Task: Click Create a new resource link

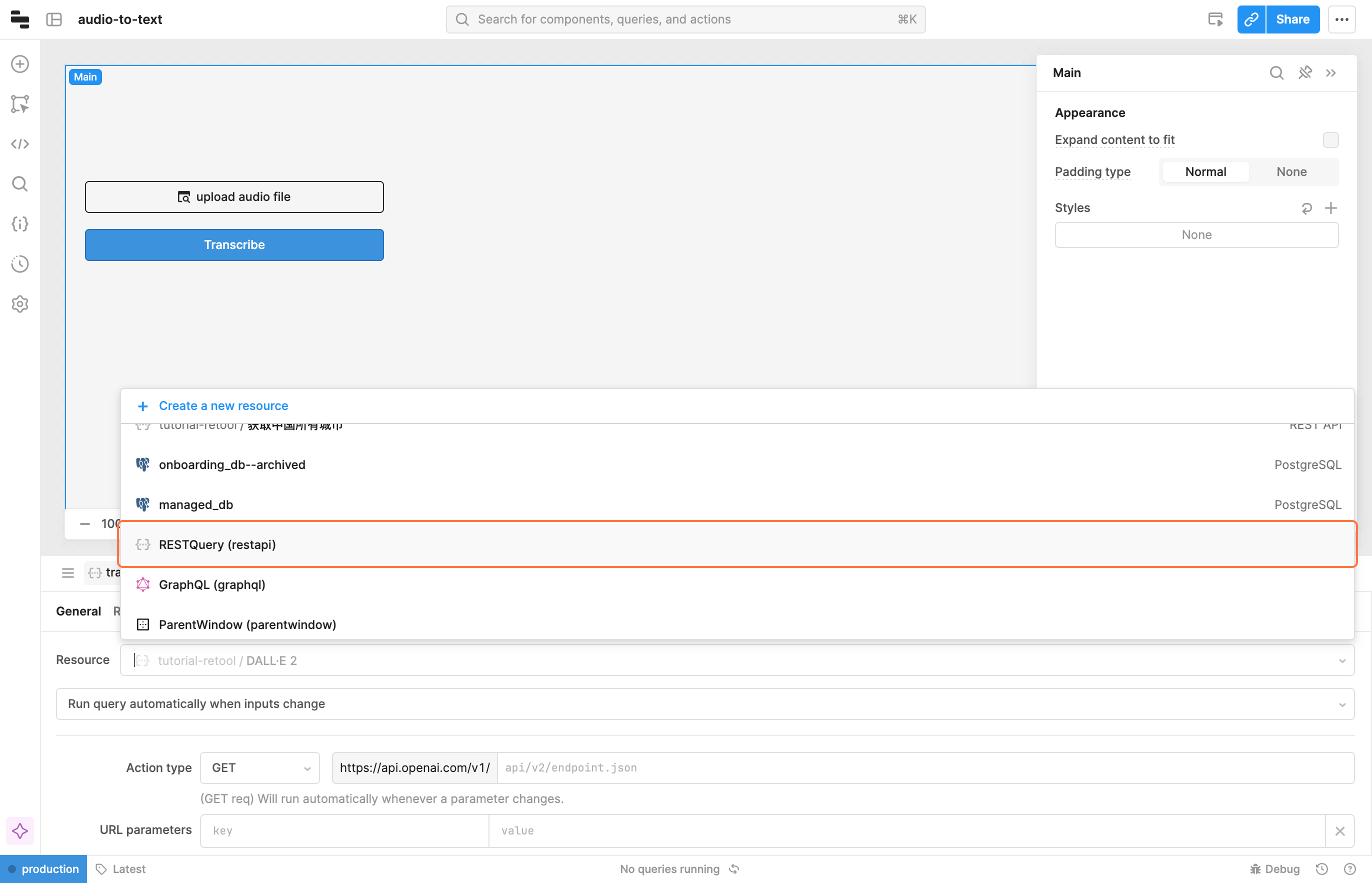Action: click(223, 406)
